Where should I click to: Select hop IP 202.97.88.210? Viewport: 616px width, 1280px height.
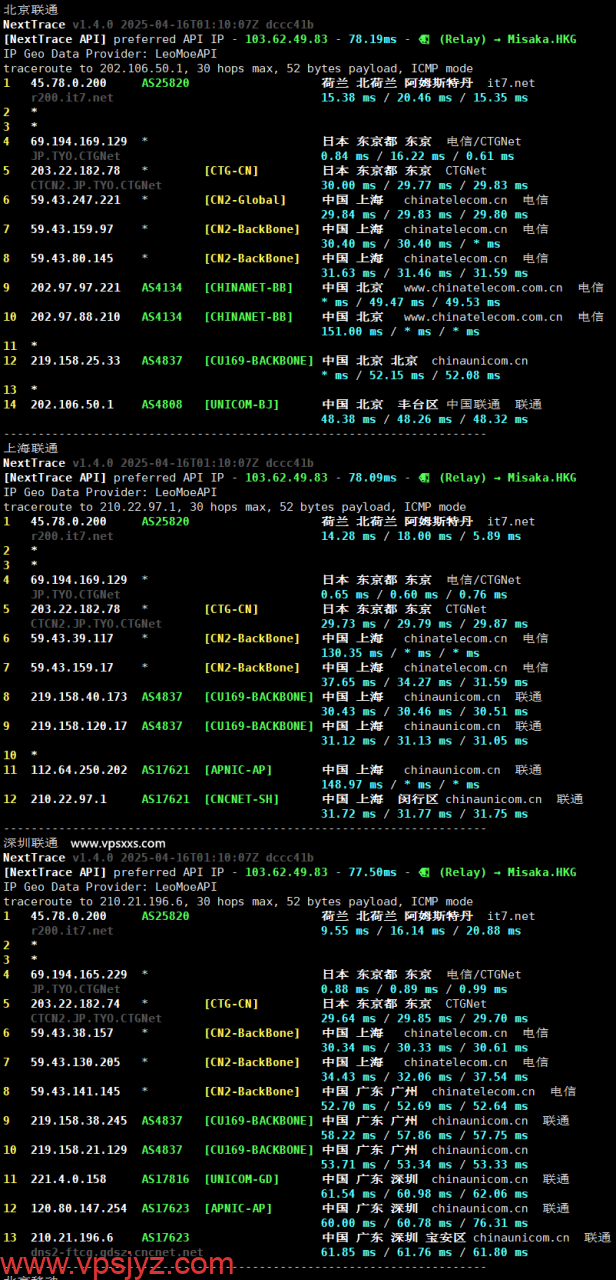tap(76, 317)
